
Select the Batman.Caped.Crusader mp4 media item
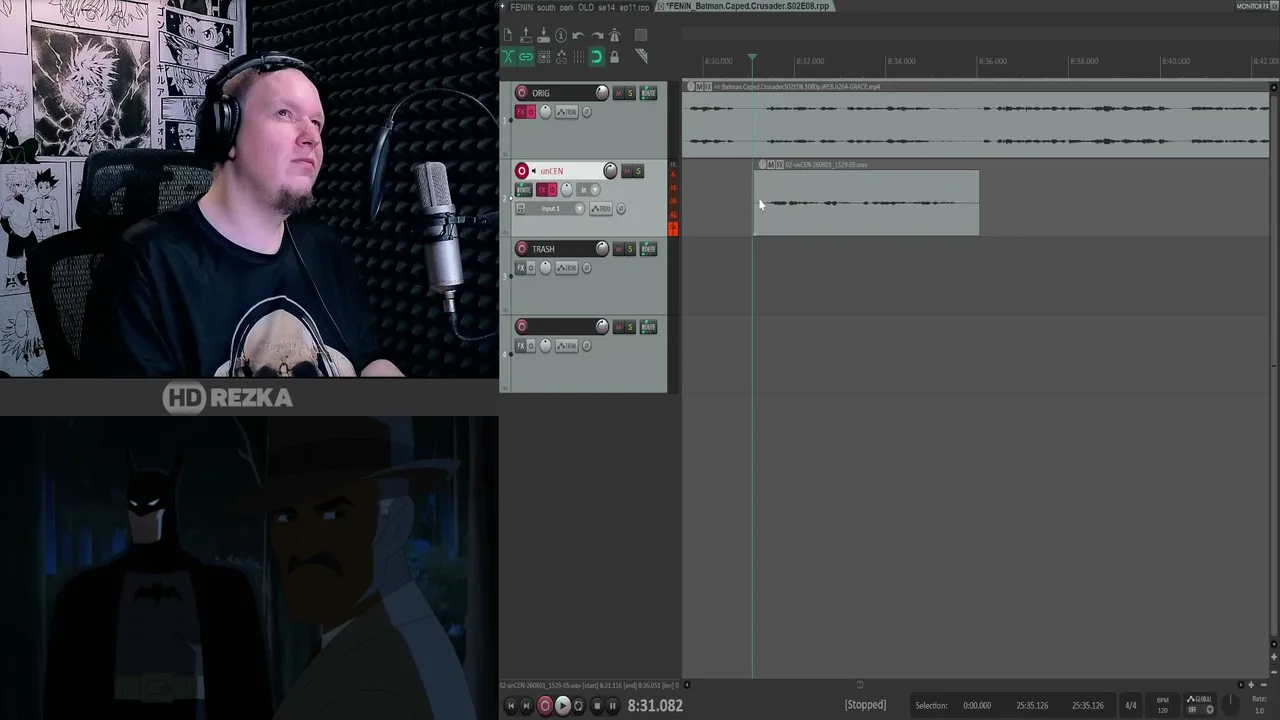click(x=975, y=120)
